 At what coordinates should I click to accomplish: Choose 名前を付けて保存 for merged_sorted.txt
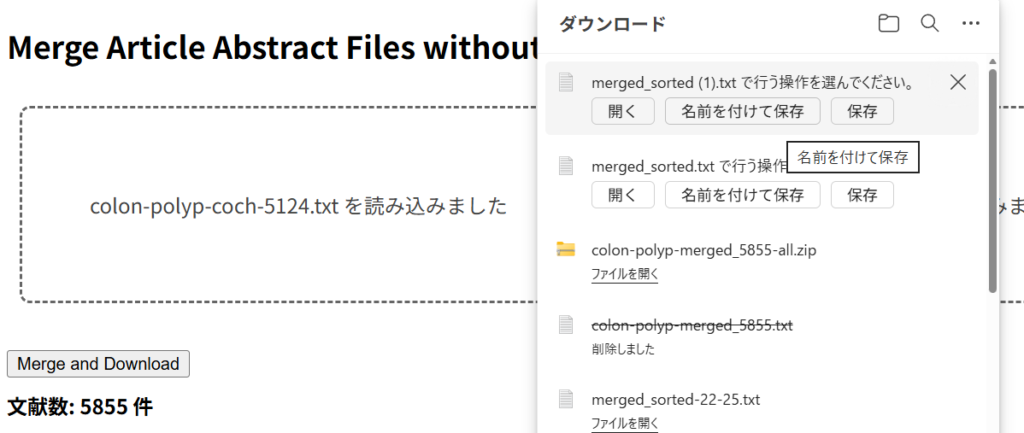coord(742,195)
